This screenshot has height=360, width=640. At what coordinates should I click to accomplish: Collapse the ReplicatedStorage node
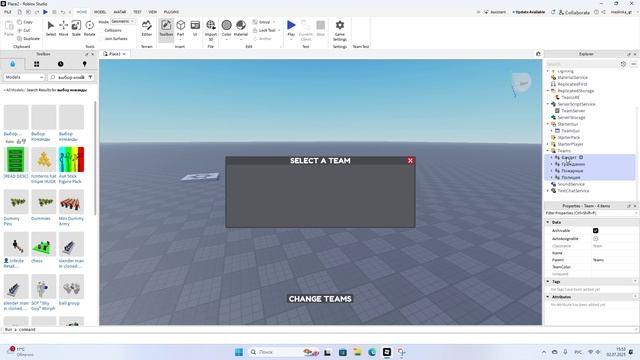548,91
